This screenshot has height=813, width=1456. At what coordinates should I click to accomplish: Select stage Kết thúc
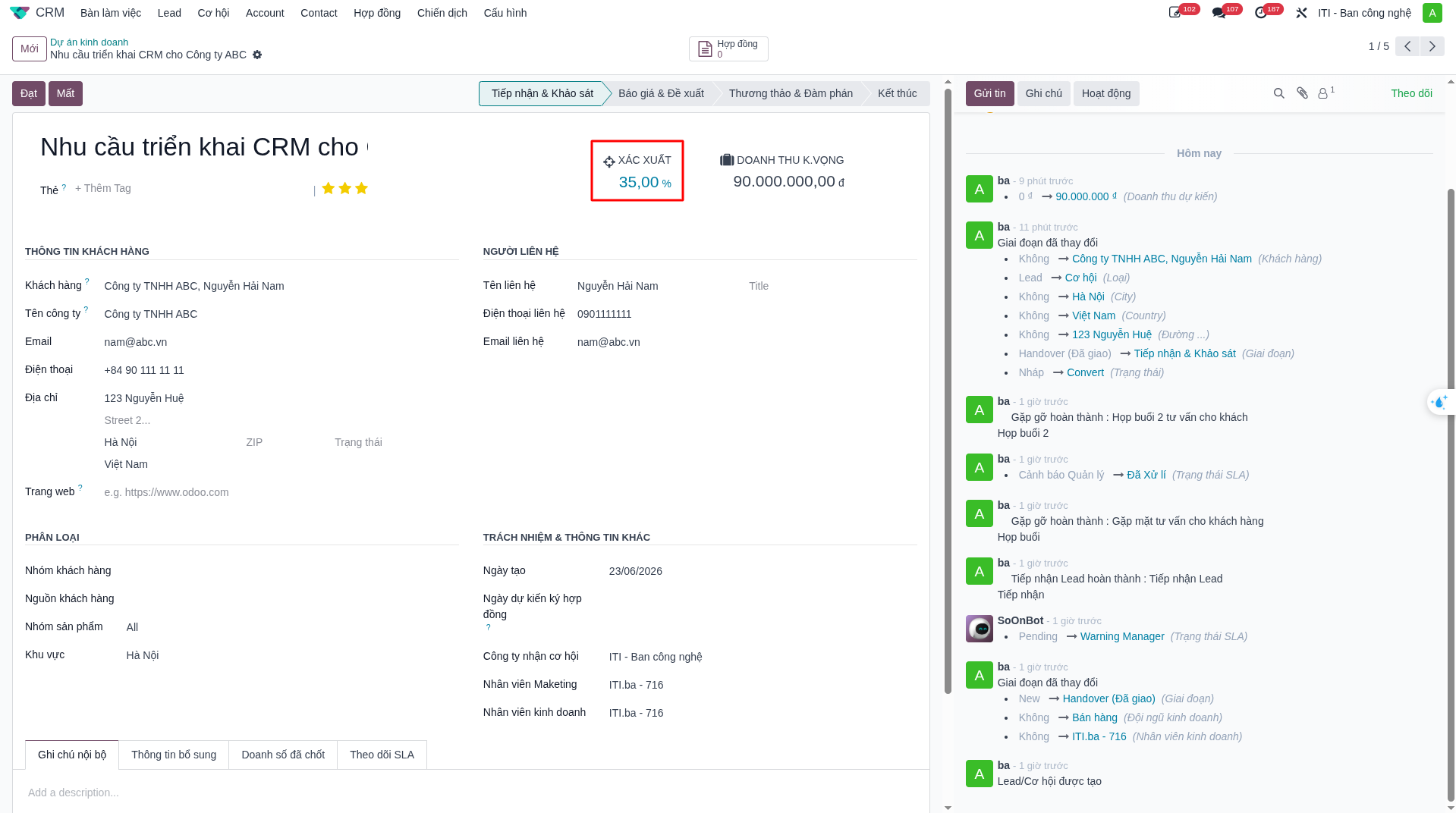click(x=897, y=93)
